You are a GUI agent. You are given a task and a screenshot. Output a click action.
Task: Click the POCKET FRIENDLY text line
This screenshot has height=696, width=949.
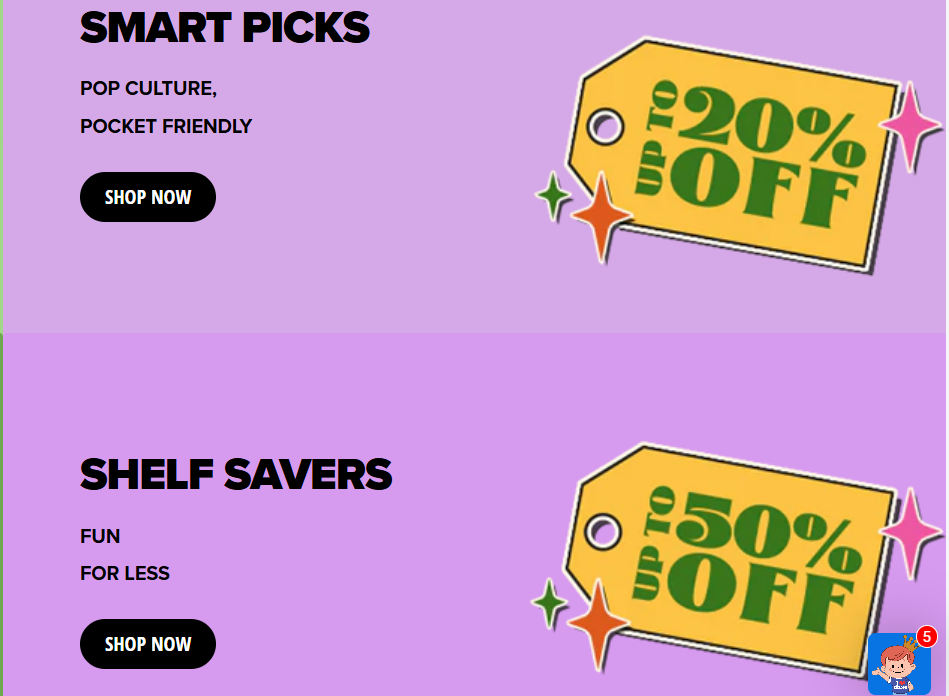[166, 126]
